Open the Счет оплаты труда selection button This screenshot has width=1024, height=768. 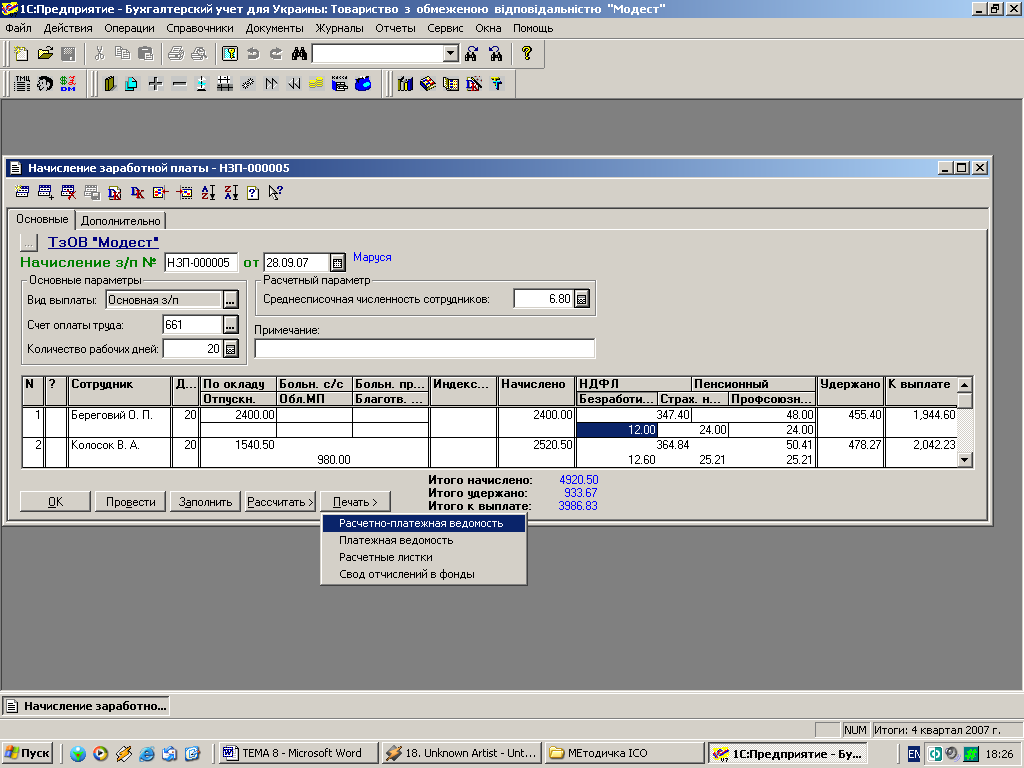click(x=230, y=325)
